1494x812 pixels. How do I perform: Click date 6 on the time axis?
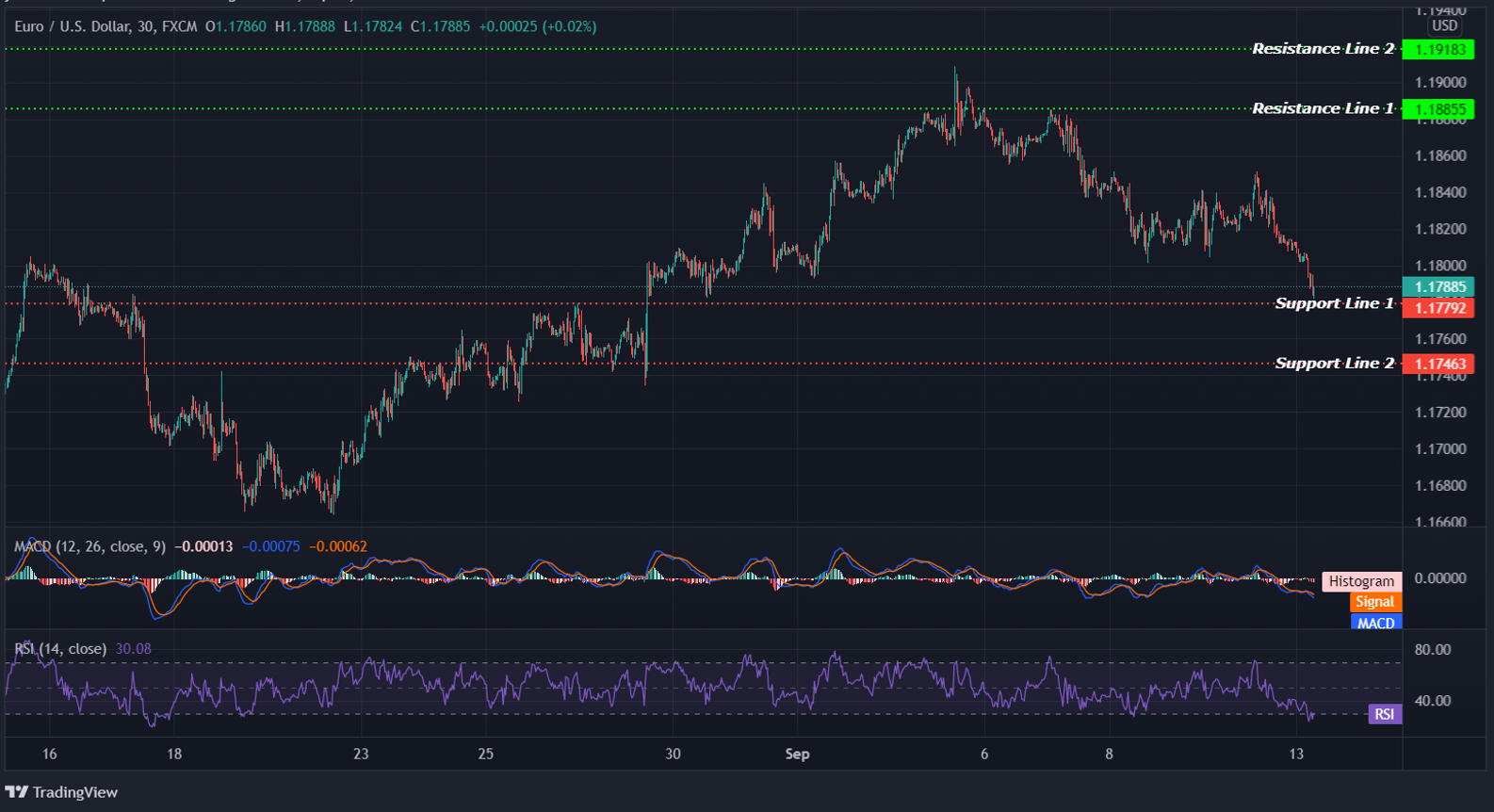tap(984, 754)
